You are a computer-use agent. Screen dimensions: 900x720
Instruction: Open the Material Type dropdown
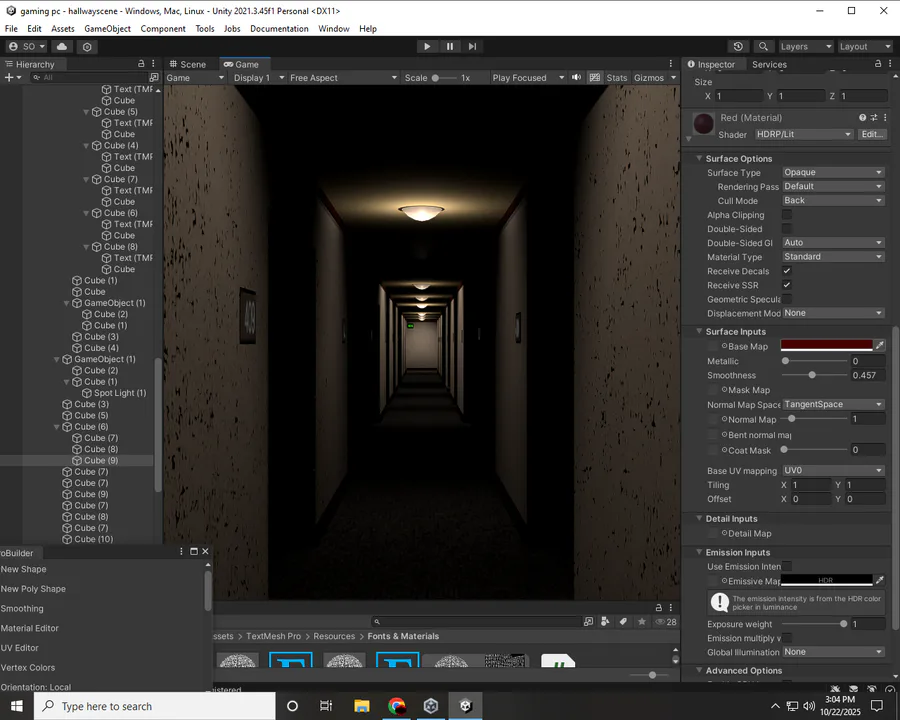833,257
